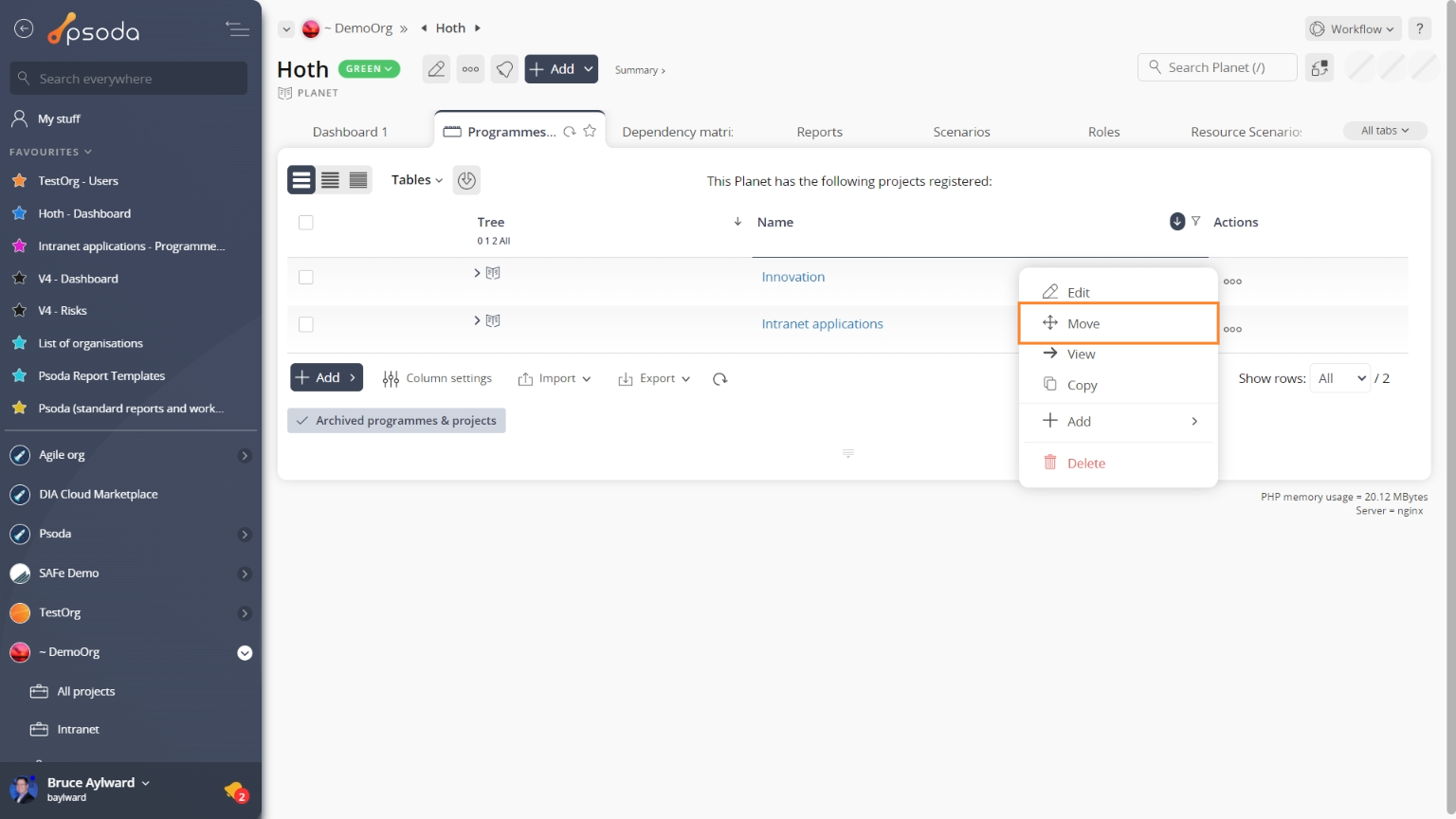This screenshot has height=819, width=1456.
Task: Open the Intranet applications link
Action: [x=822, y=324]
